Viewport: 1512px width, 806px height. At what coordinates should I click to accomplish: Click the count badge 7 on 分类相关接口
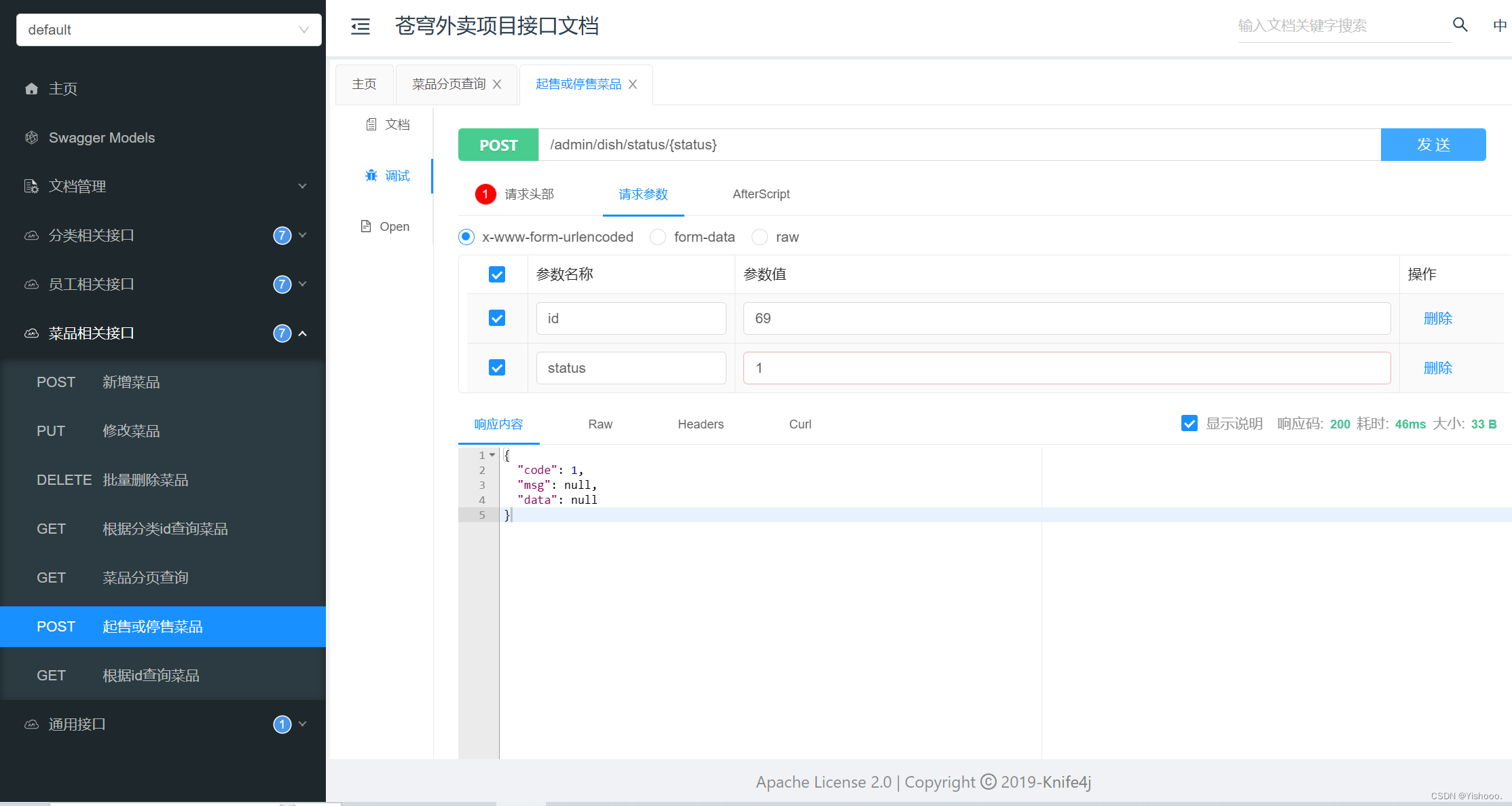tap(282, 236)
